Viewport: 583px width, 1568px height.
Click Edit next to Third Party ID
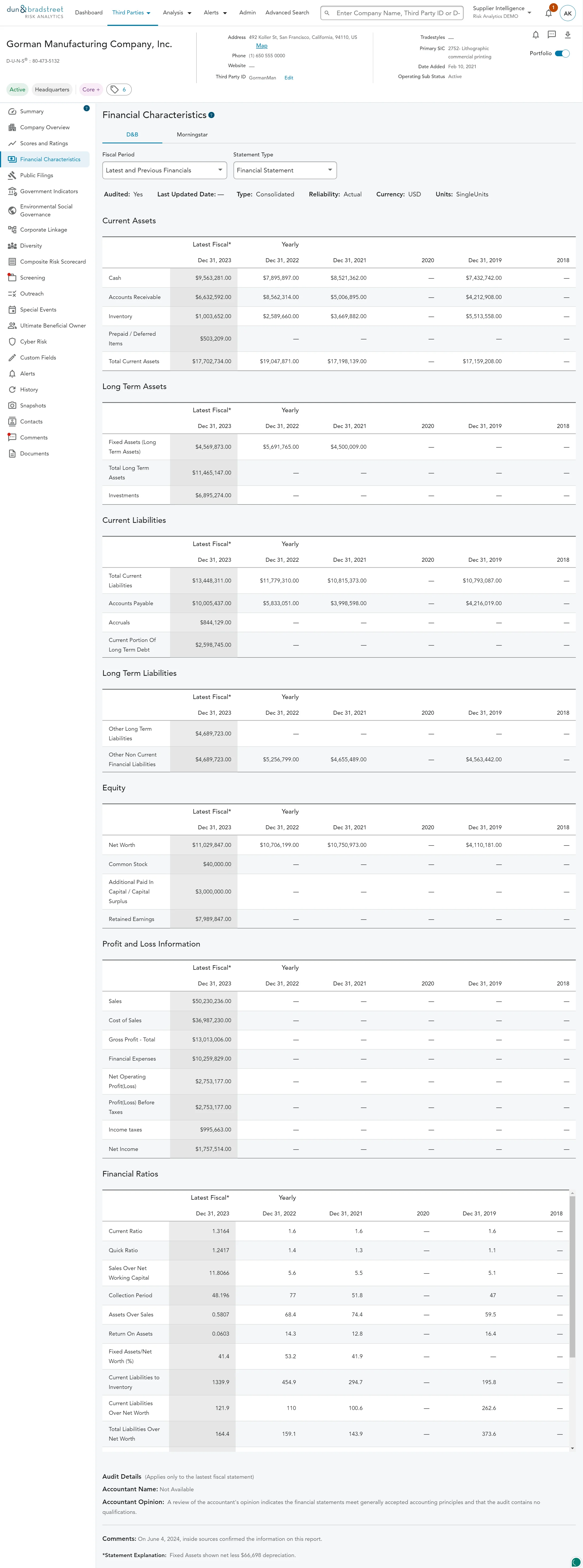pos(289,78)
